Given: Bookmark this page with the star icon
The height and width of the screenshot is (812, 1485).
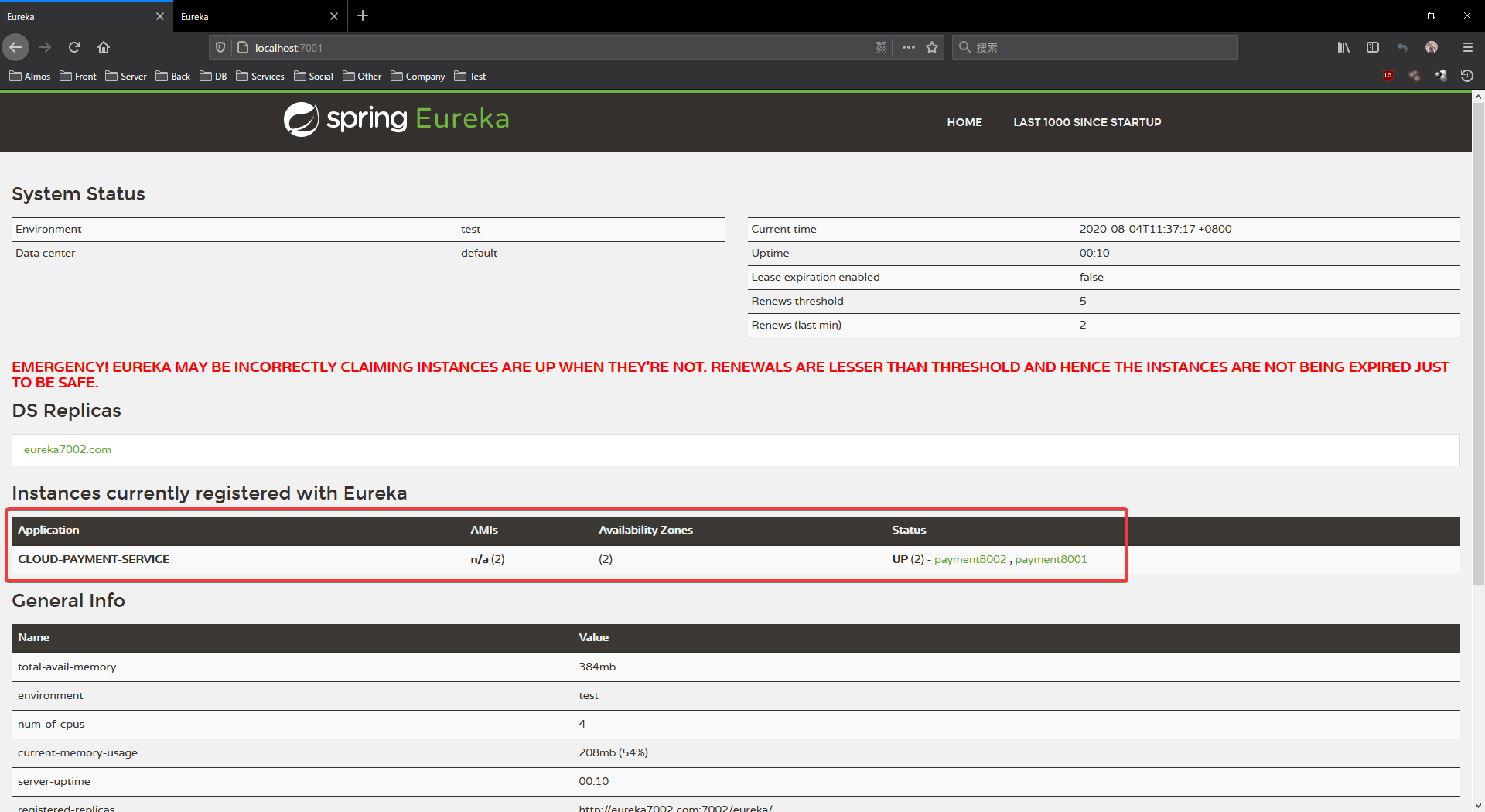Looking at the screenshot, I should 932,47.
